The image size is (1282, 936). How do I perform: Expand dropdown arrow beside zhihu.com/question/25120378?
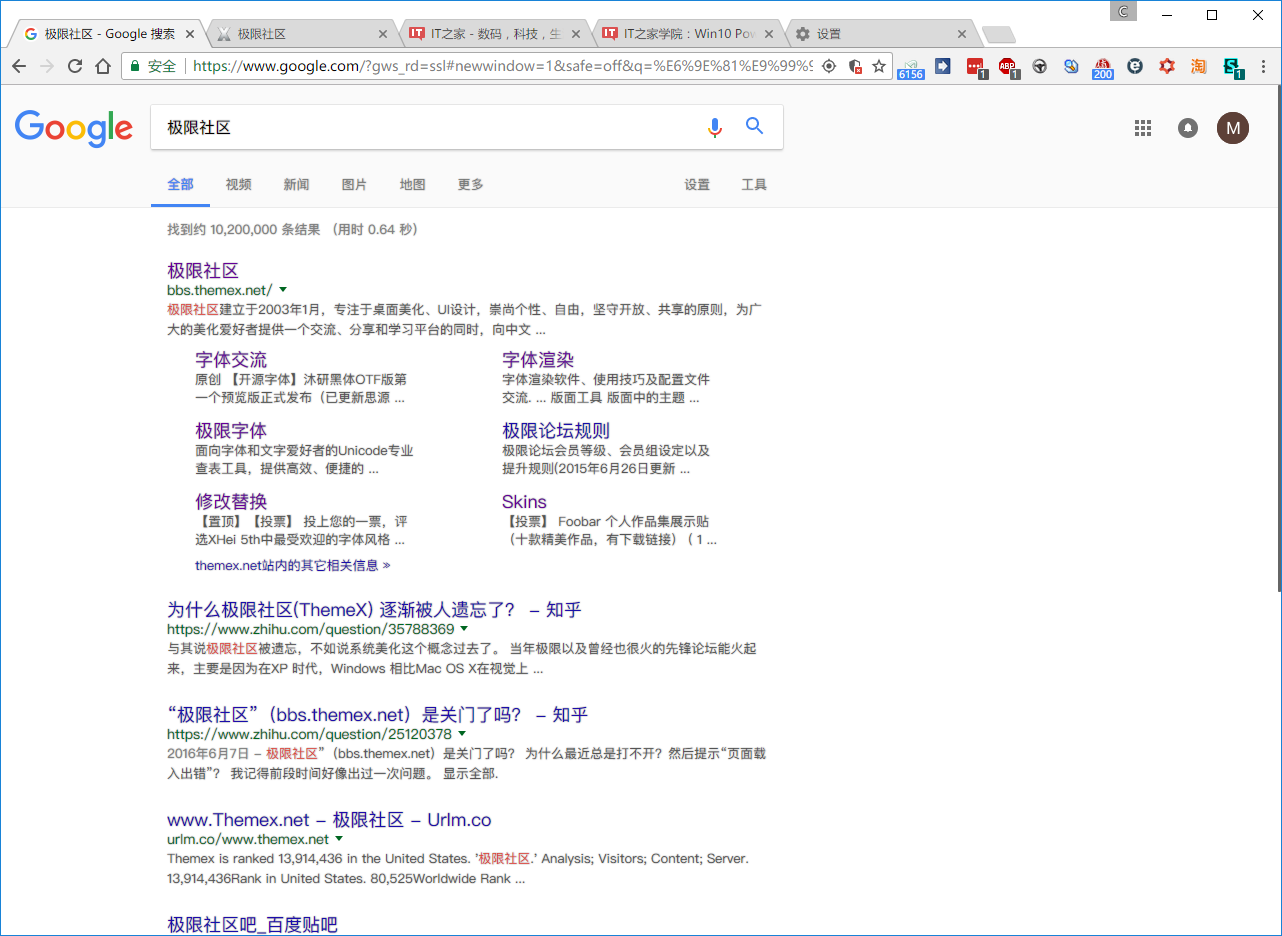462,734
